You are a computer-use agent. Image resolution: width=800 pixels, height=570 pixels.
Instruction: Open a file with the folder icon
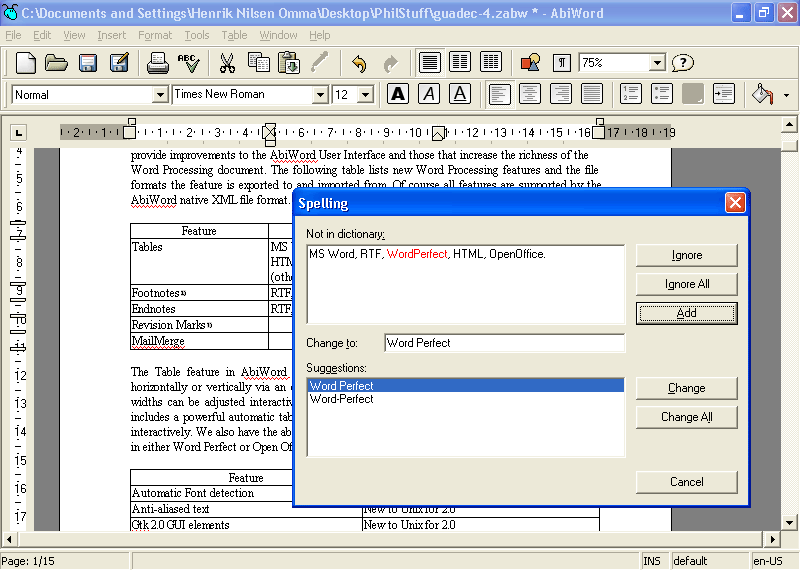point(56,63)
